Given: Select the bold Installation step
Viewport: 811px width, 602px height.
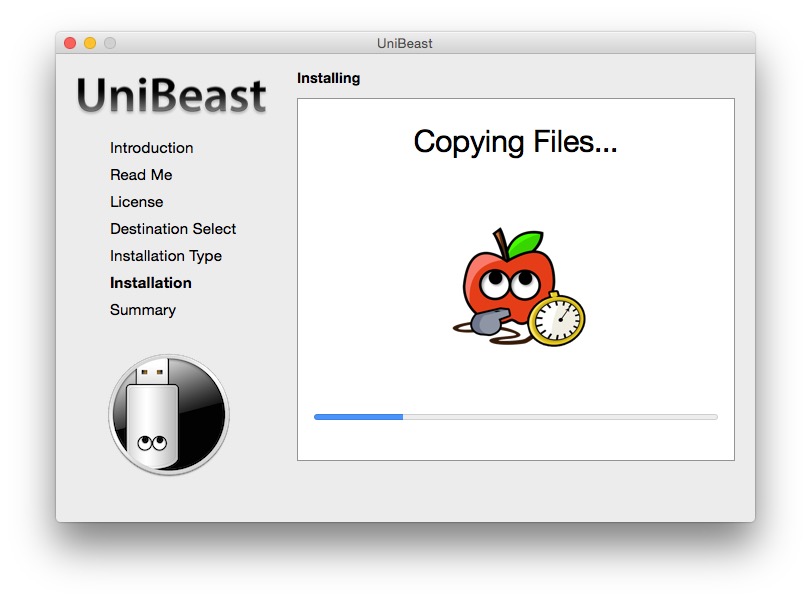Looking at the screenshot, I should coord(151,283).
